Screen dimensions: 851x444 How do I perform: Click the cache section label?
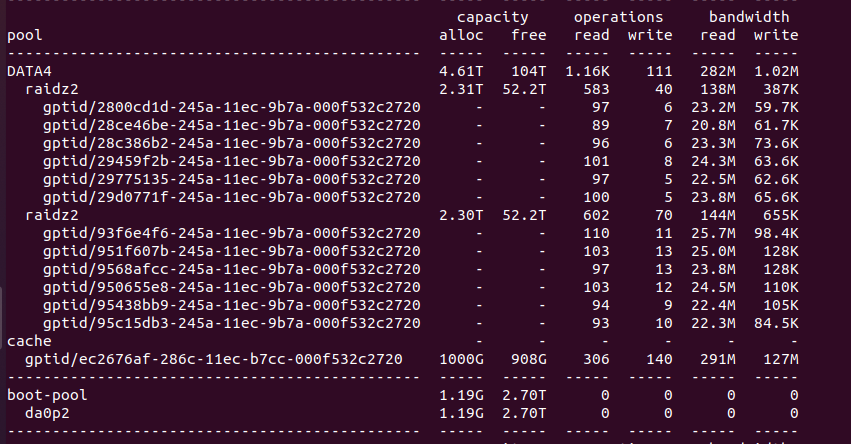(x=29, y=341)
